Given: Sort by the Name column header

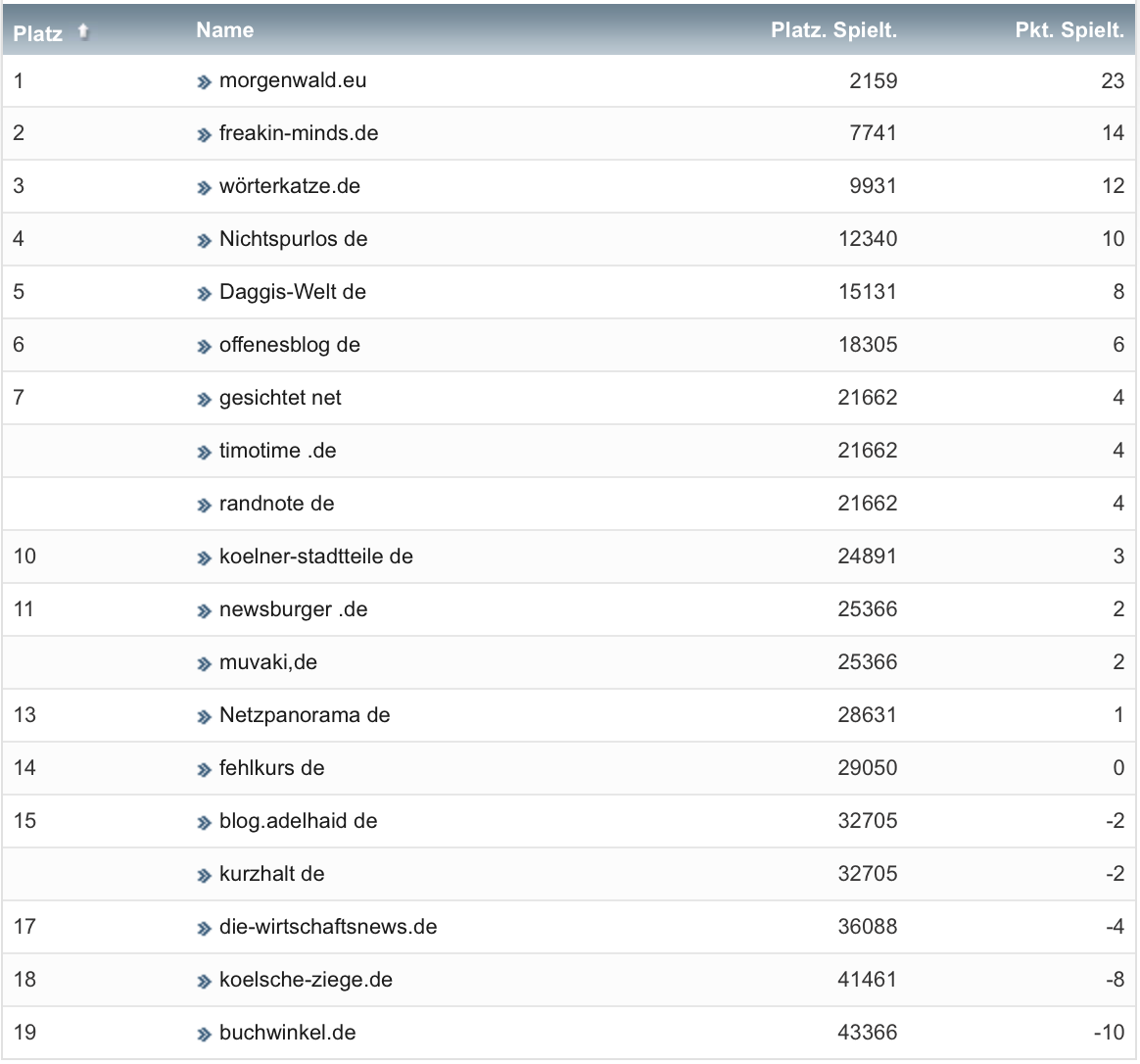Looking at the screenshot, I should [x=224, y=29].
